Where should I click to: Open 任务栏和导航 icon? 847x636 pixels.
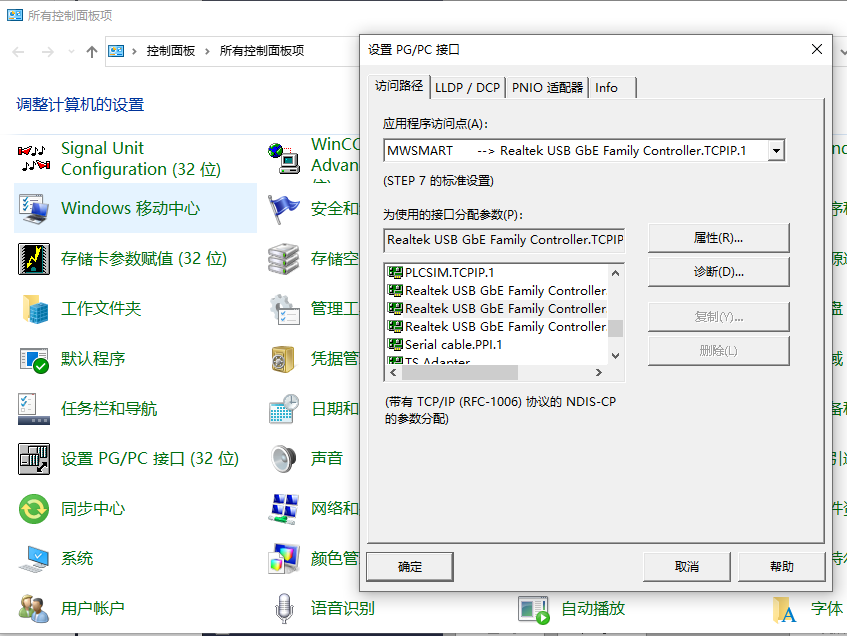(33, 409)
